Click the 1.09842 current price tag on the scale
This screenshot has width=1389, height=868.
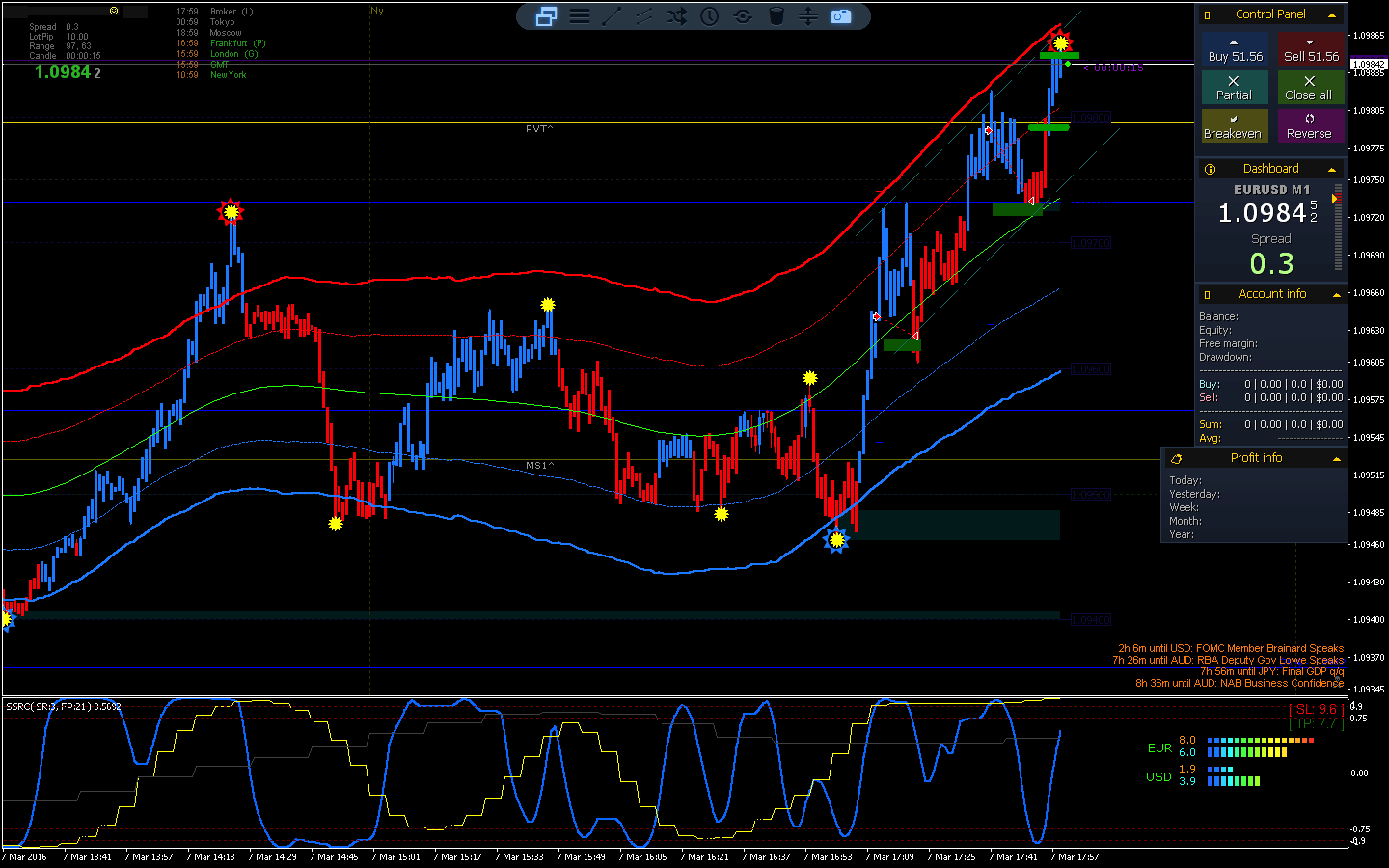[1368, 65]
